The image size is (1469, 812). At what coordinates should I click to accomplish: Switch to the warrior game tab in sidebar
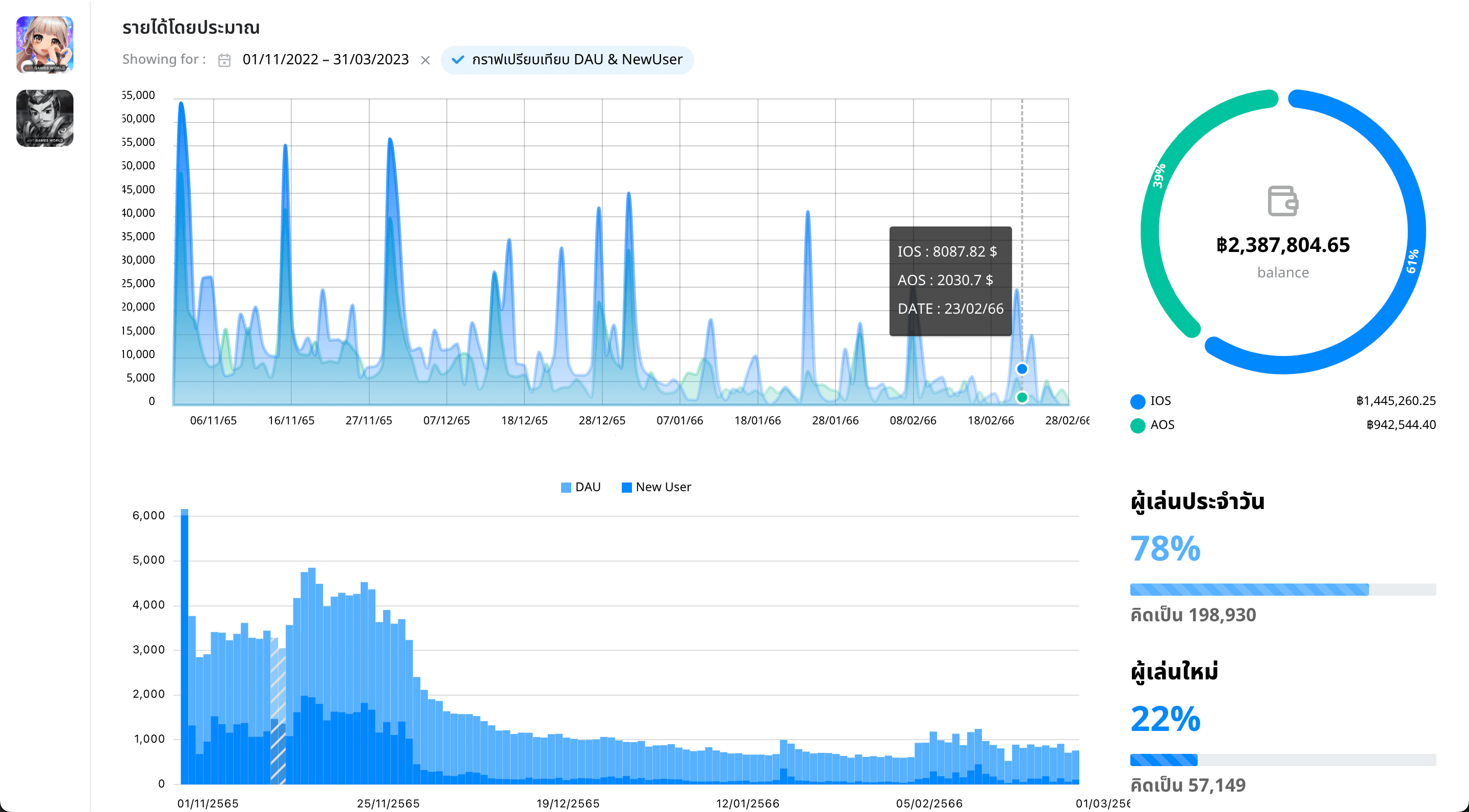[44, 118]
